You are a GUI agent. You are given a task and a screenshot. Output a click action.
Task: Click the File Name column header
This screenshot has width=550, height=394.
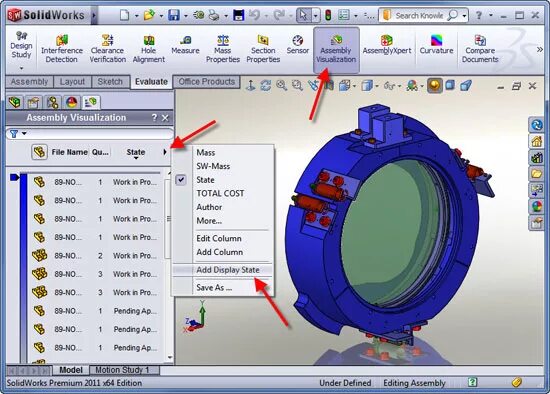click(69, 152)
